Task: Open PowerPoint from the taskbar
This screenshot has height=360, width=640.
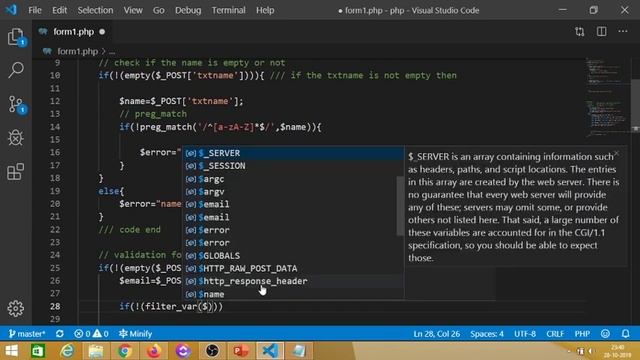Action: point(241,351)
